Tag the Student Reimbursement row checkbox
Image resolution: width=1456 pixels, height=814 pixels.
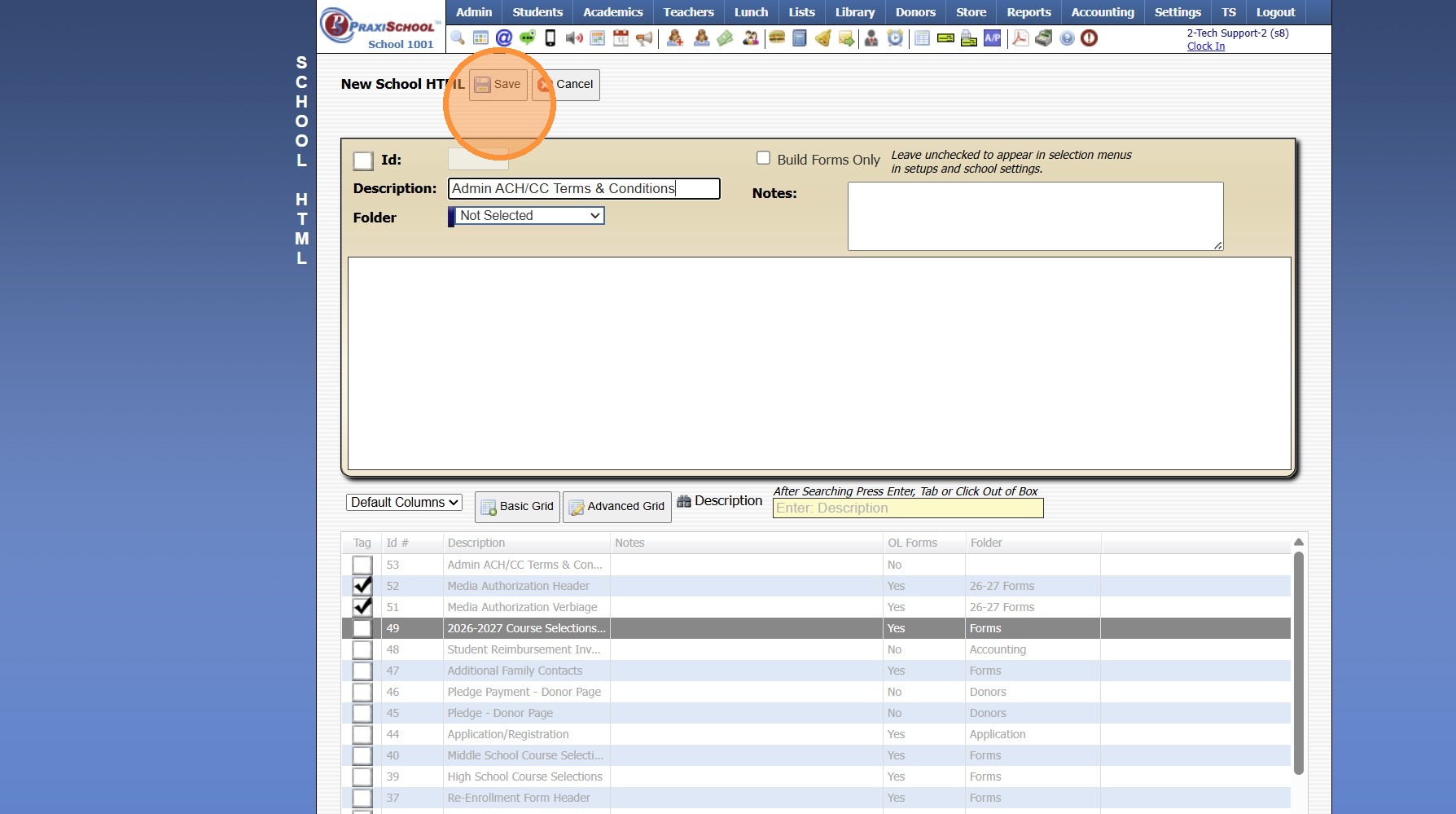[362, 649]
